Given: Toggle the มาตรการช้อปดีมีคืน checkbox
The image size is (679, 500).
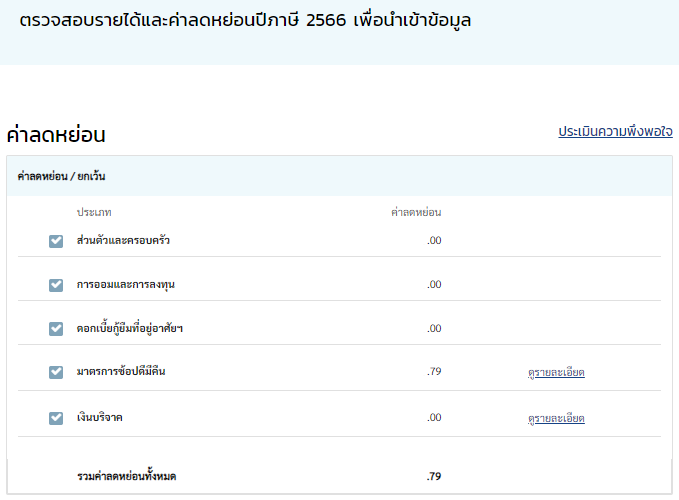Looking at the screenshot, I should (56, 372).
